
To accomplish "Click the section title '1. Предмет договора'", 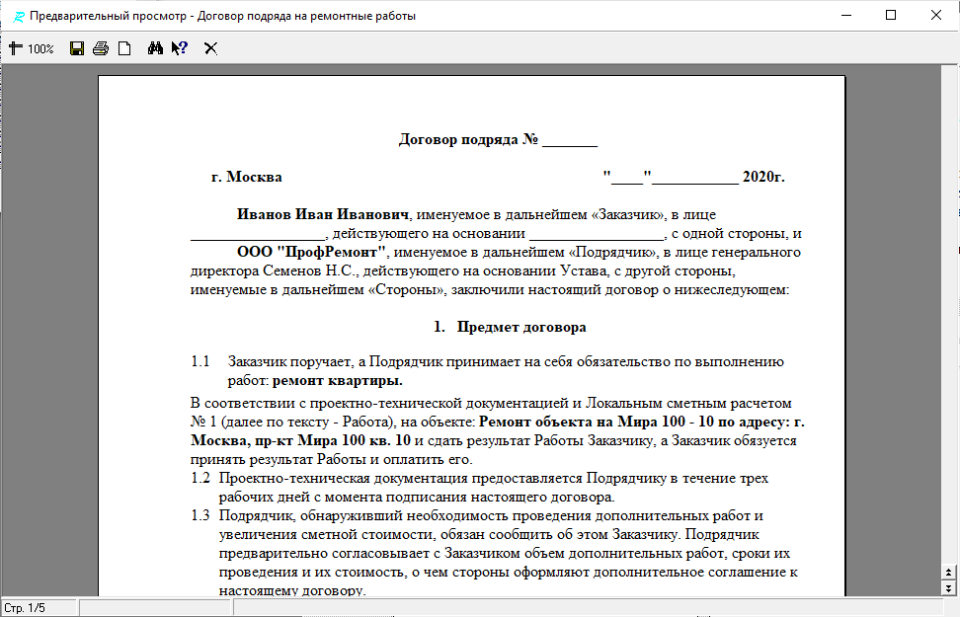I will 509,327.
